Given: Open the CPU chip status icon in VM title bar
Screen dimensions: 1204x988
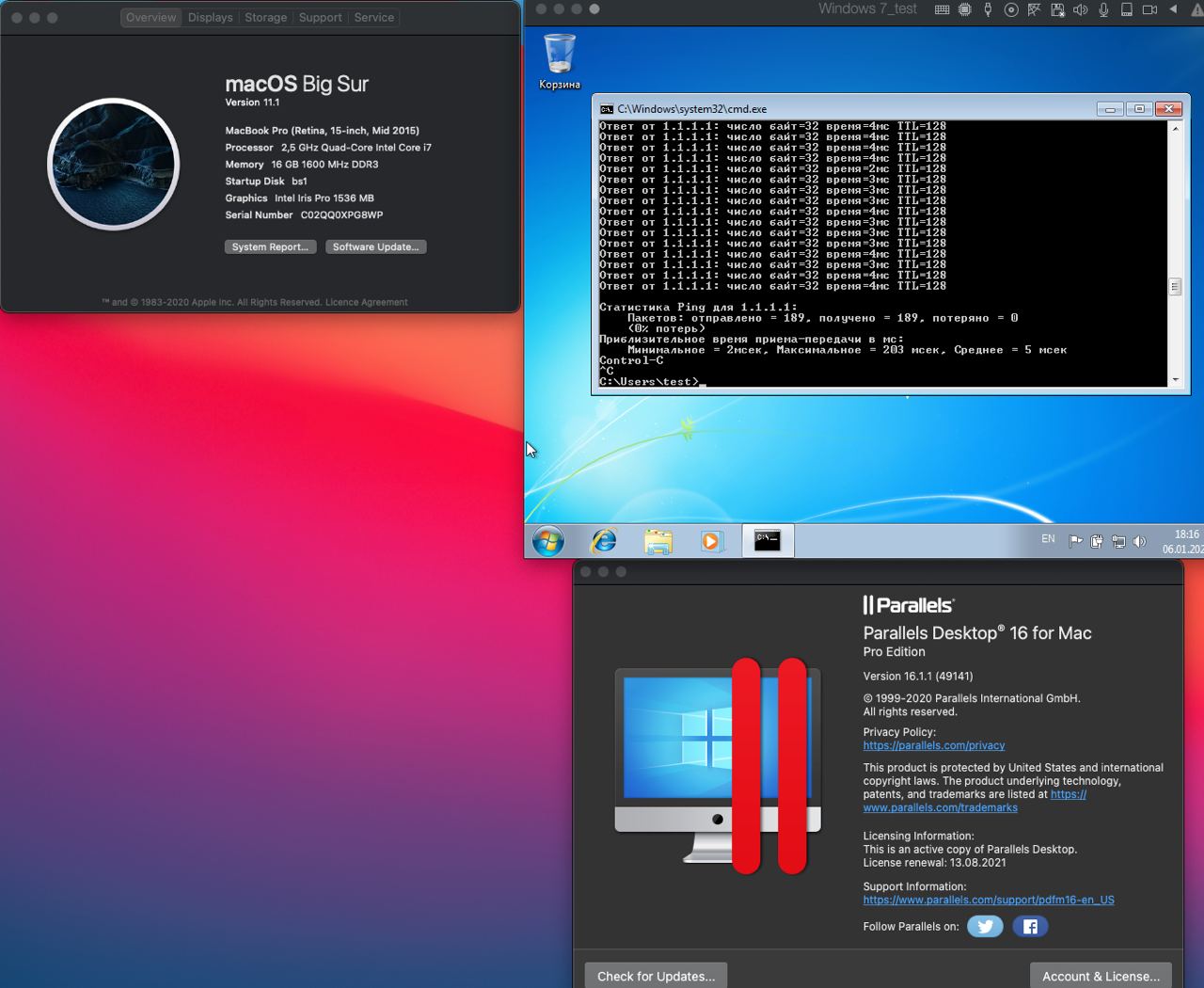Looking at the screenshot, I should [965, 9].
